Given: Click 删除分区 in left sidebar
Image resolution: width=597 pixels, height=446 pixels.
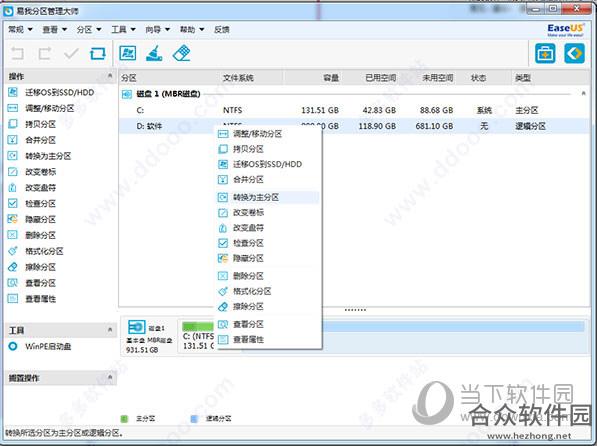Looking at the screenshot, I should 32,235.
